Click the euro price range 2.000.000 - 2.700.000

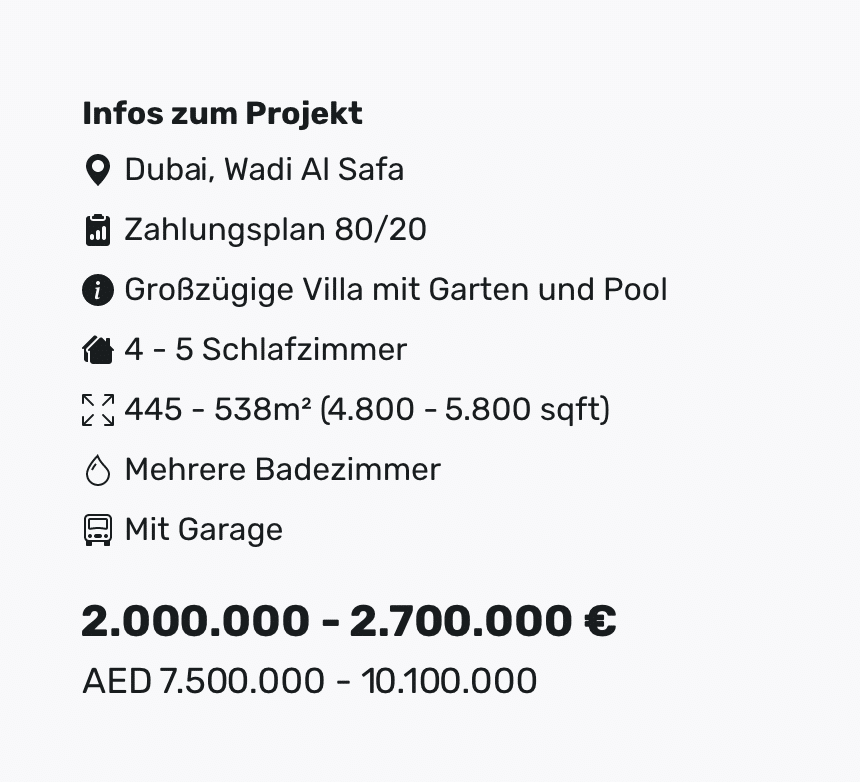pyautogui.click(x=349, y=621)
